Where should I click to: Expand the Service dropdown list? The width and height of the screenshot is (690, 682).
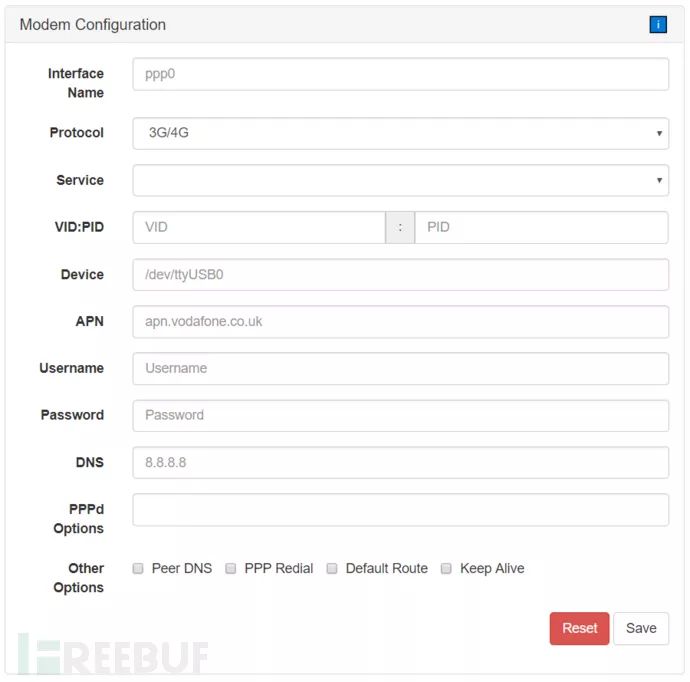click(400, 181)
